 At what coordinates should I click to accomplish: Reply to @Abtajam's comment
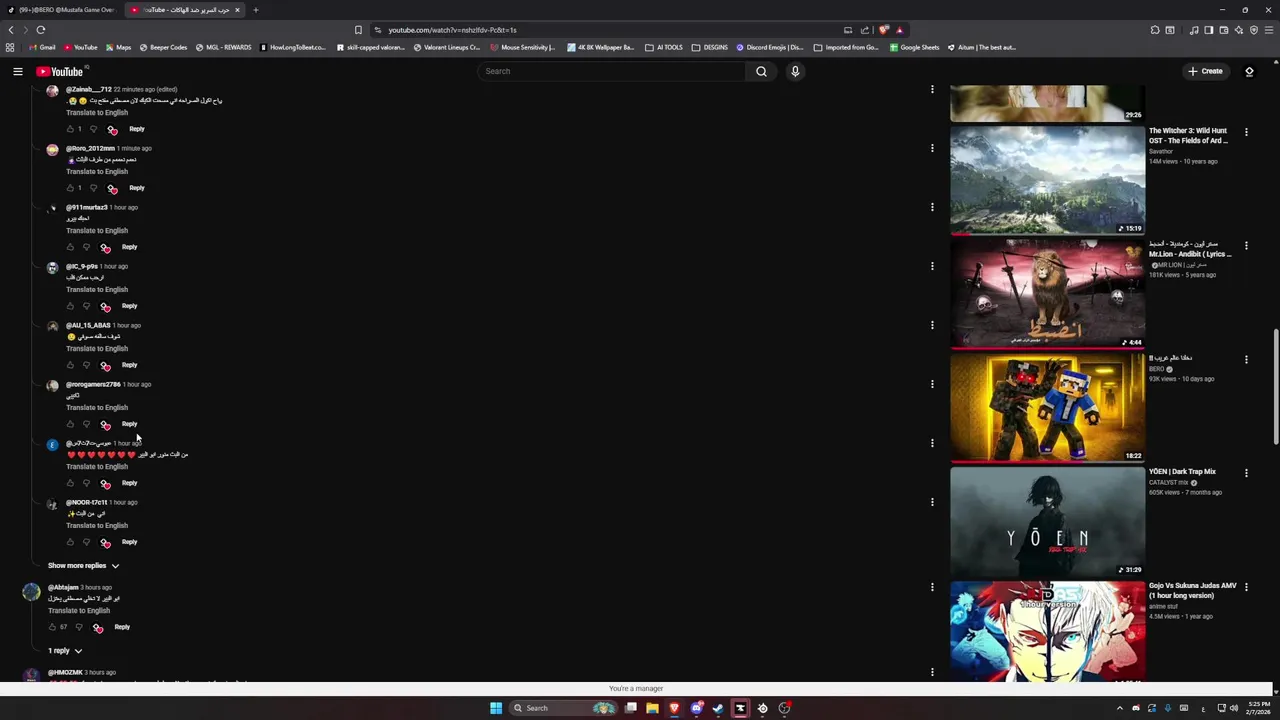tap(122, 627)
